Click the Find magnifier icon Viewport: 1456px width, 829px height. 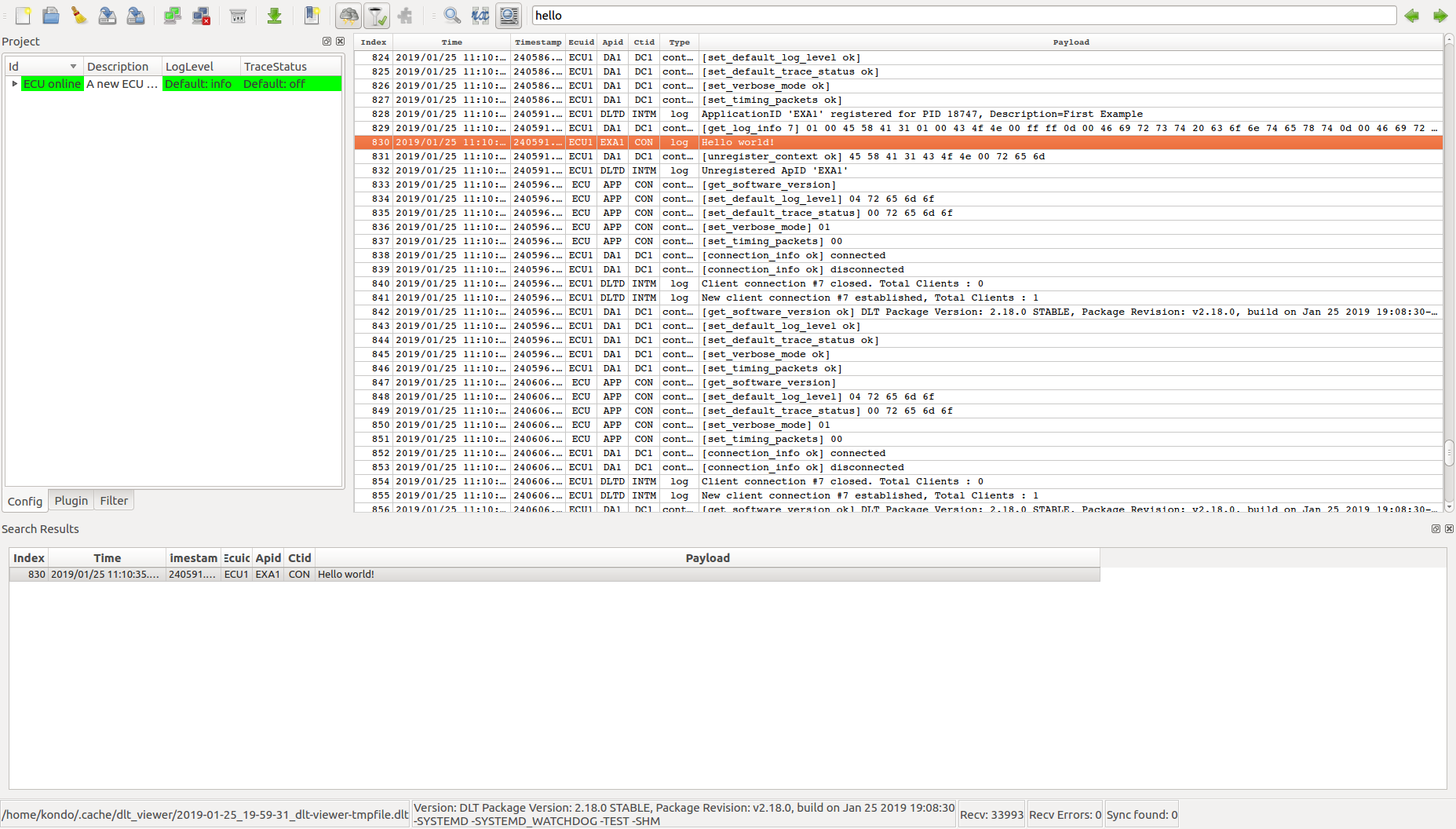click(x=452, y=16)
